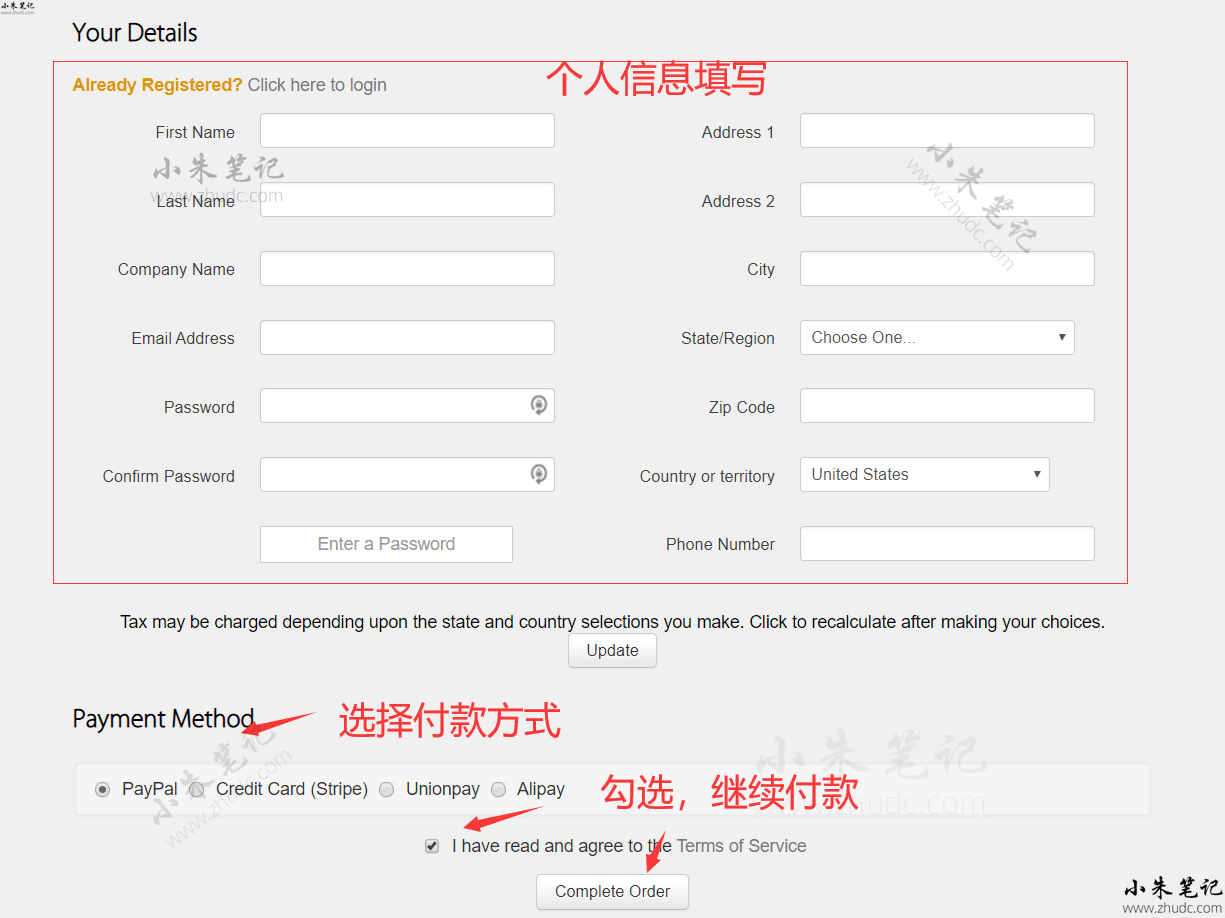1225x918 pixels.
Task: Click the Complete Order button
Action: click(612, 891)
